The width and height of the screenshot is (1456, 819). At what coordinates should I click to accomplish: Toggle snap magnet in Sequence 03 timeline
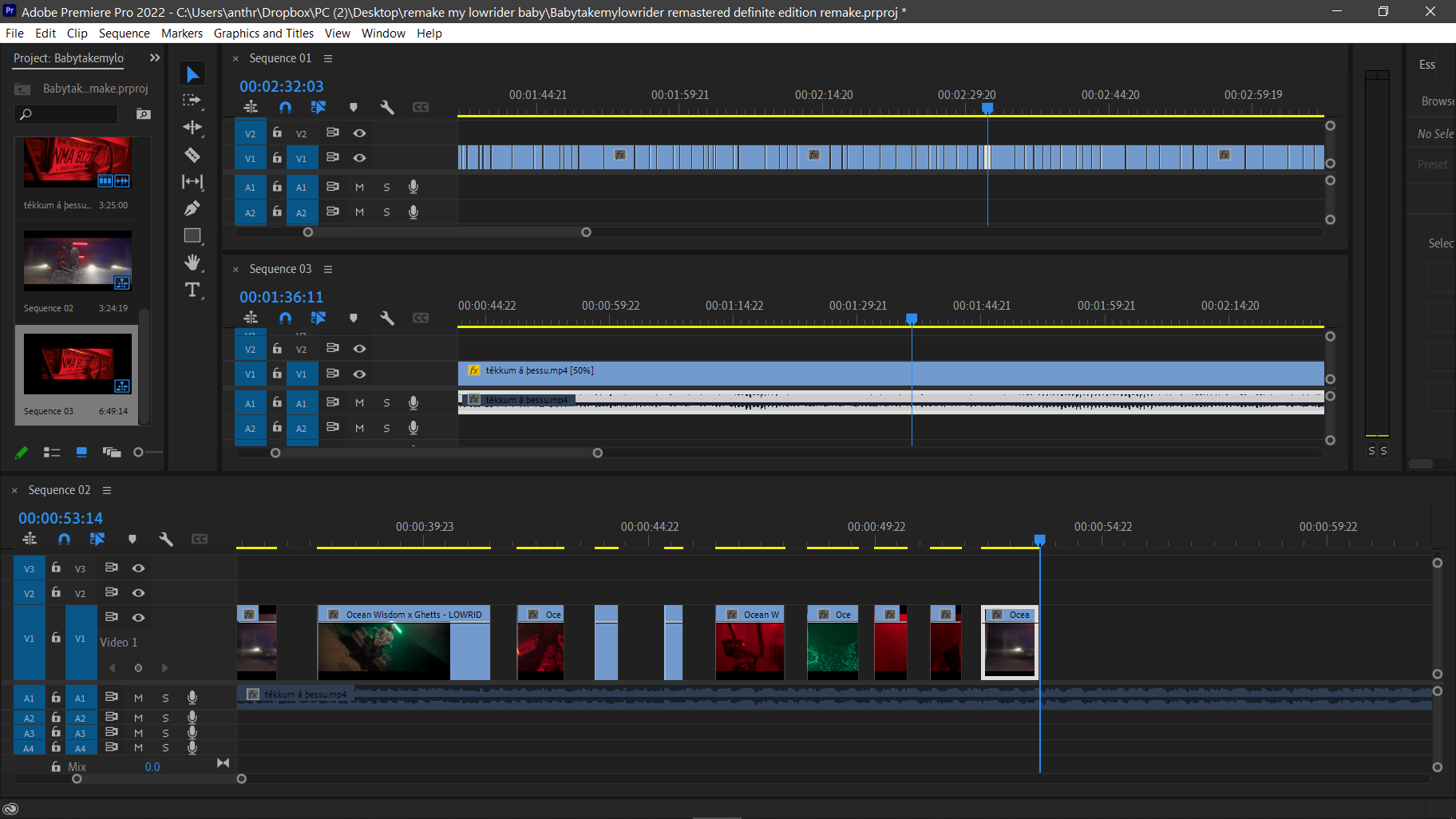point(285,318)
